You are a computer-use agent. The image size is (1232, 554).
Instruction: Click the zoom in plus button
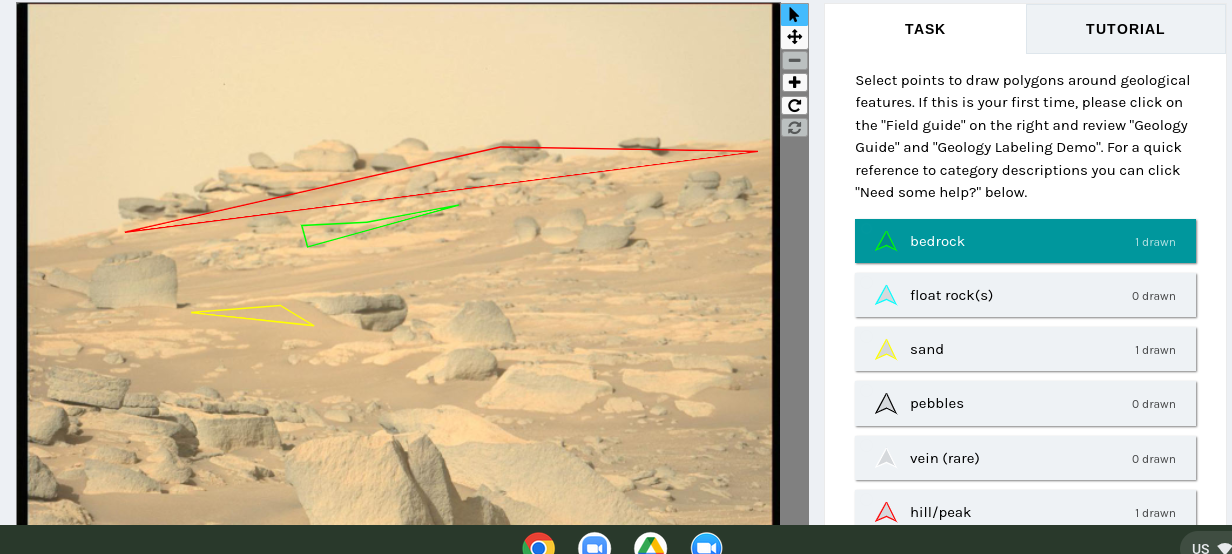point(794,82)
